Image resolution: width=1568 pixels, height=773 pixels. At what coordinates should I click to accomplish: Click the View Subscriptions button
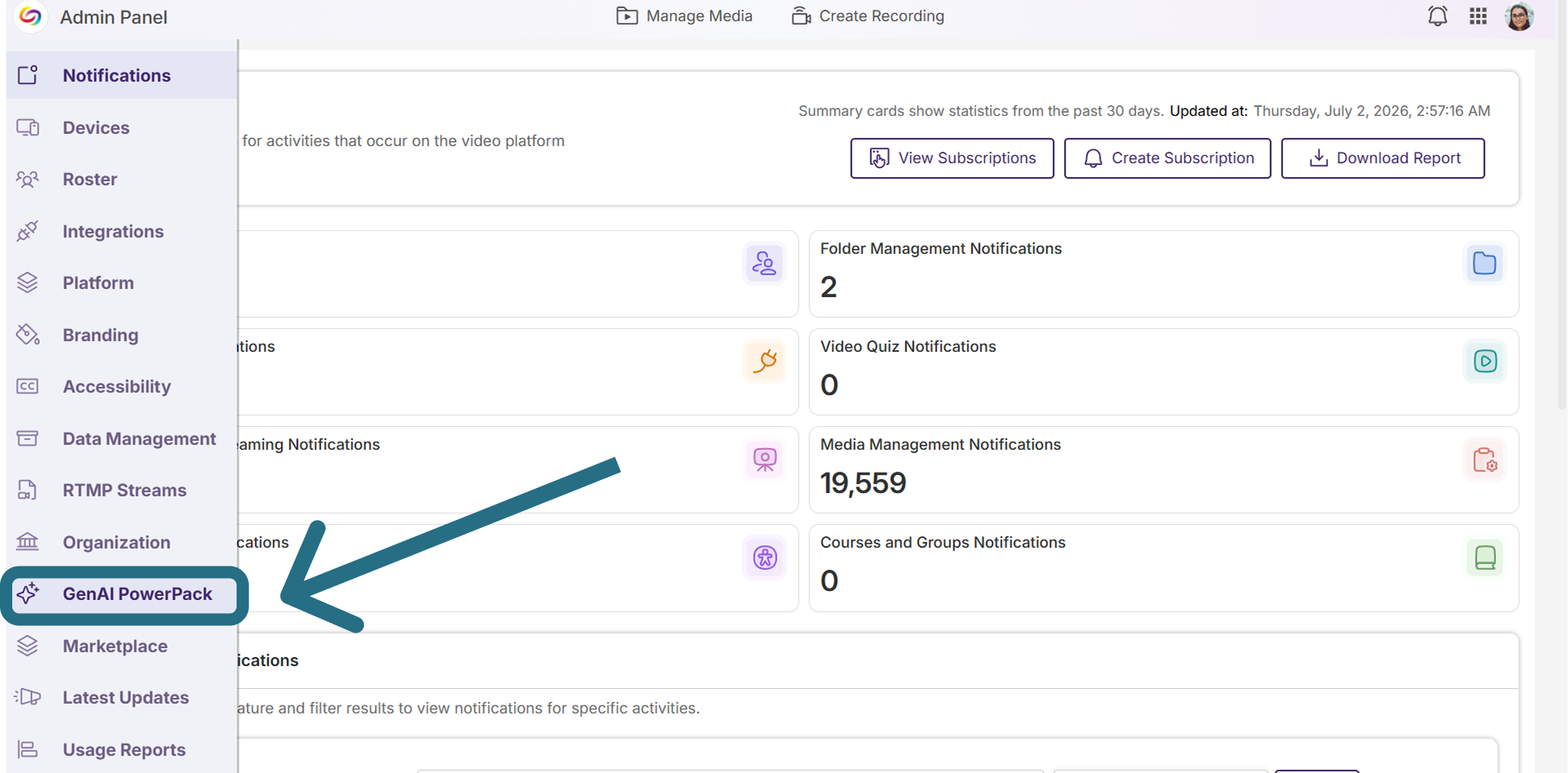click(952, 158)
